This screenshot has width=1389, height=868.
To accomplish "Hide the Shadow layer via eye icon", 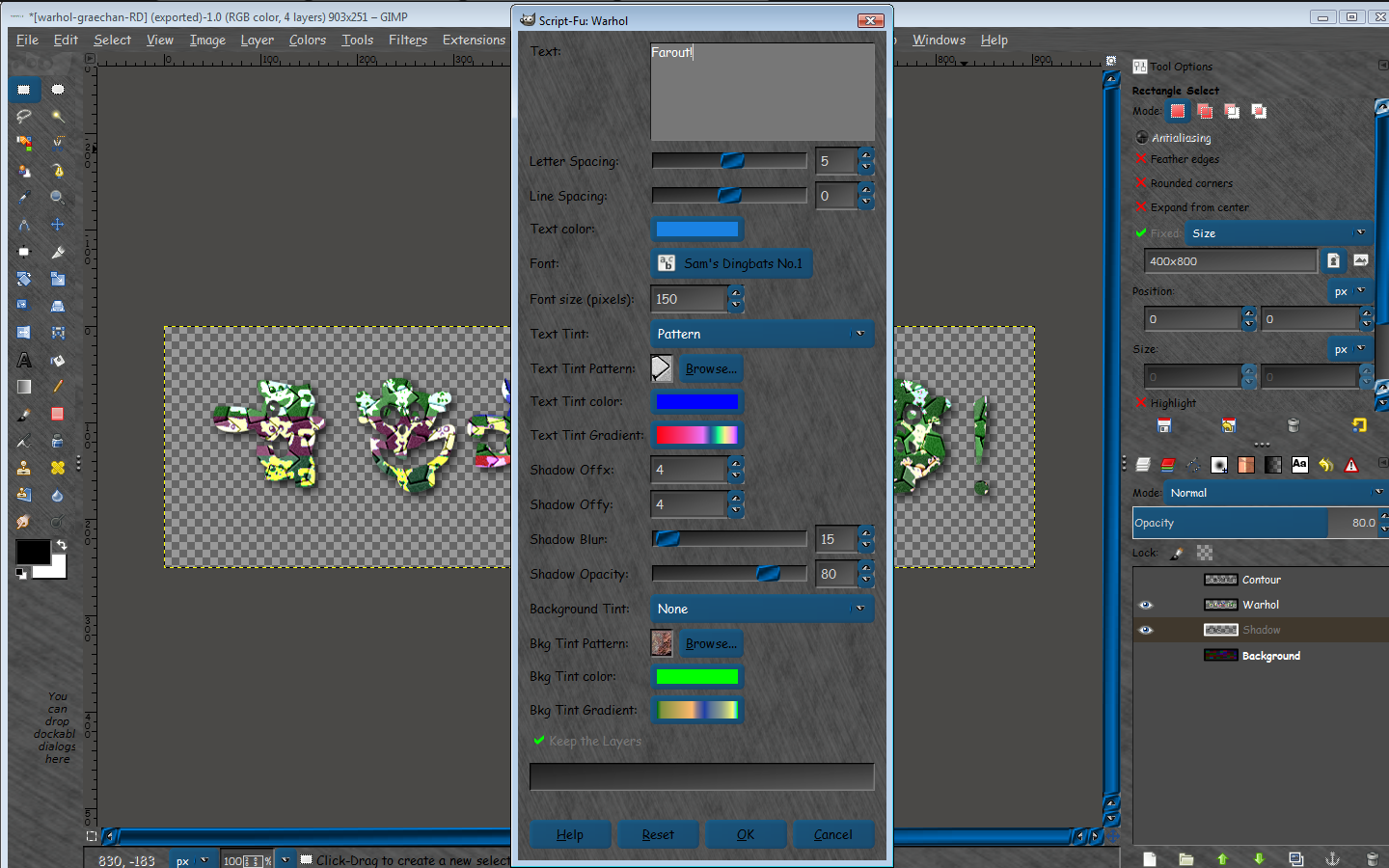I will point(1146,630).
